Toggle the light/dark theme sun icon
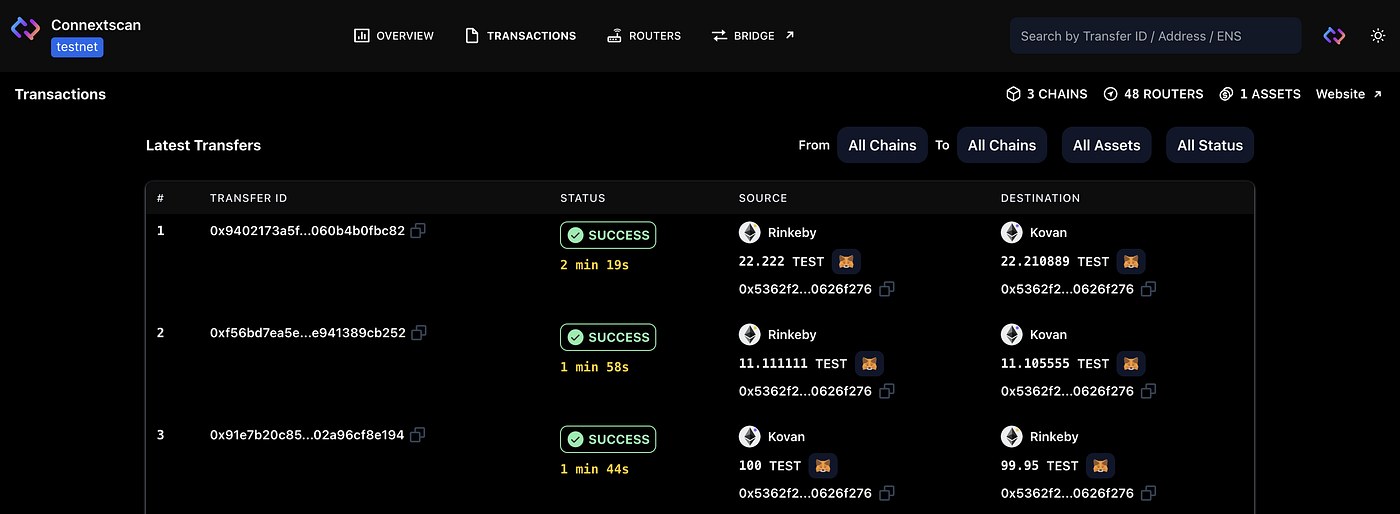 (x=1378, y=36)
